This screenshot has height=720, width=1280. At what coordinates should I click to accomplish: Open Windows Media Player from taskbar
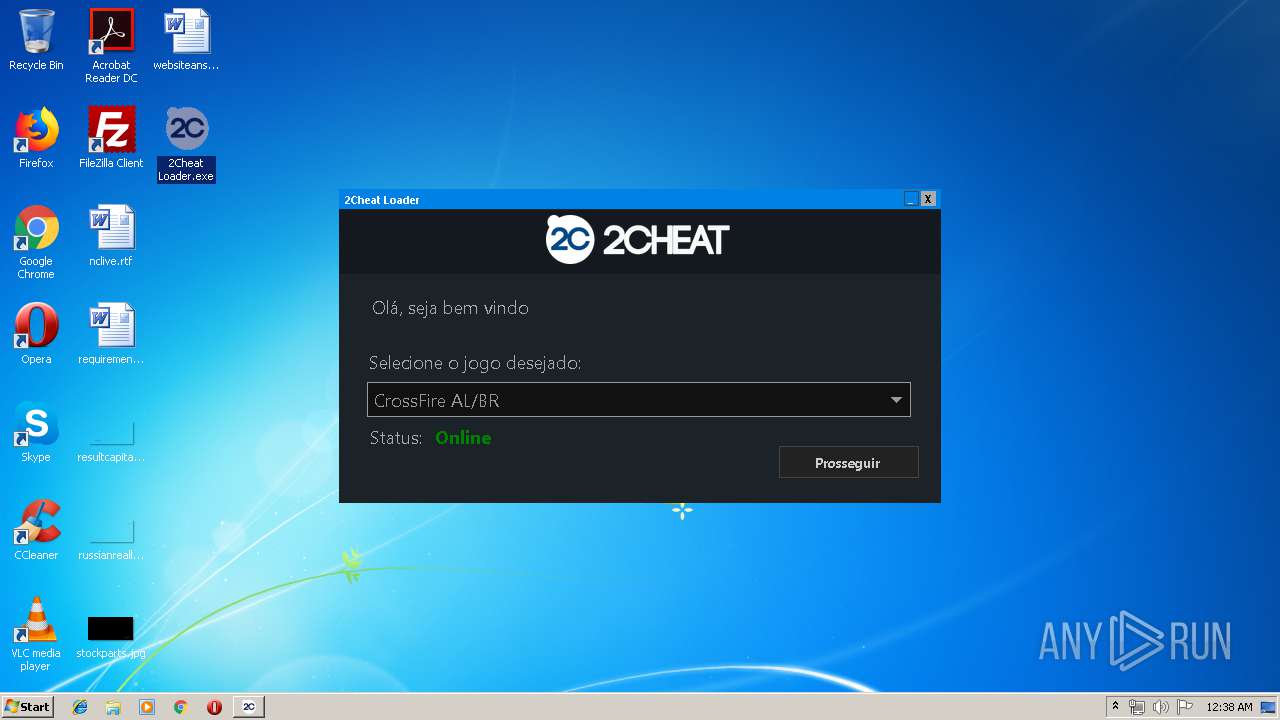click(147, 707)
